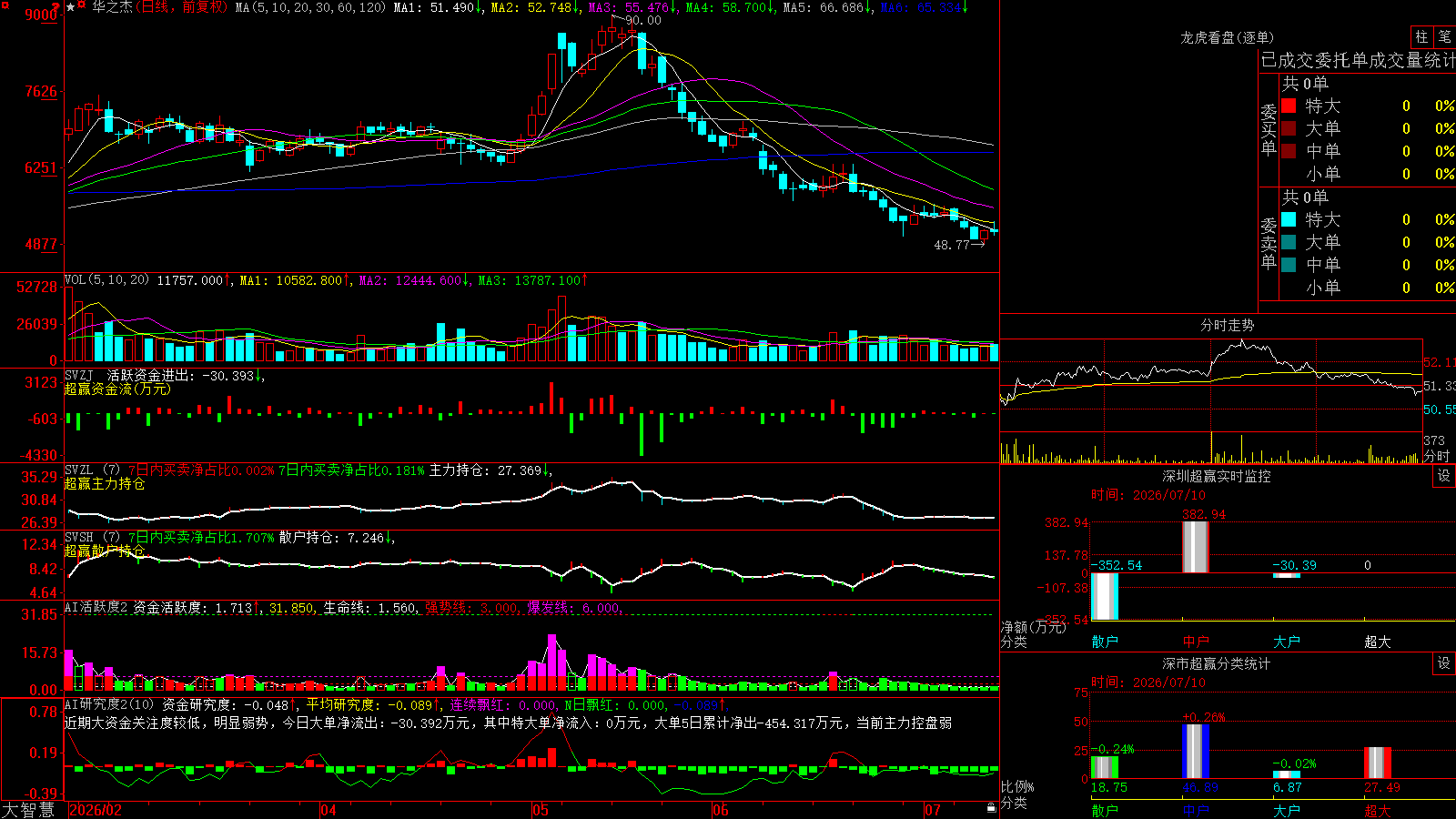Screen dimensions: 1456x819
Task: Click the 委买单 section label
Action: tap(1269, 129)
